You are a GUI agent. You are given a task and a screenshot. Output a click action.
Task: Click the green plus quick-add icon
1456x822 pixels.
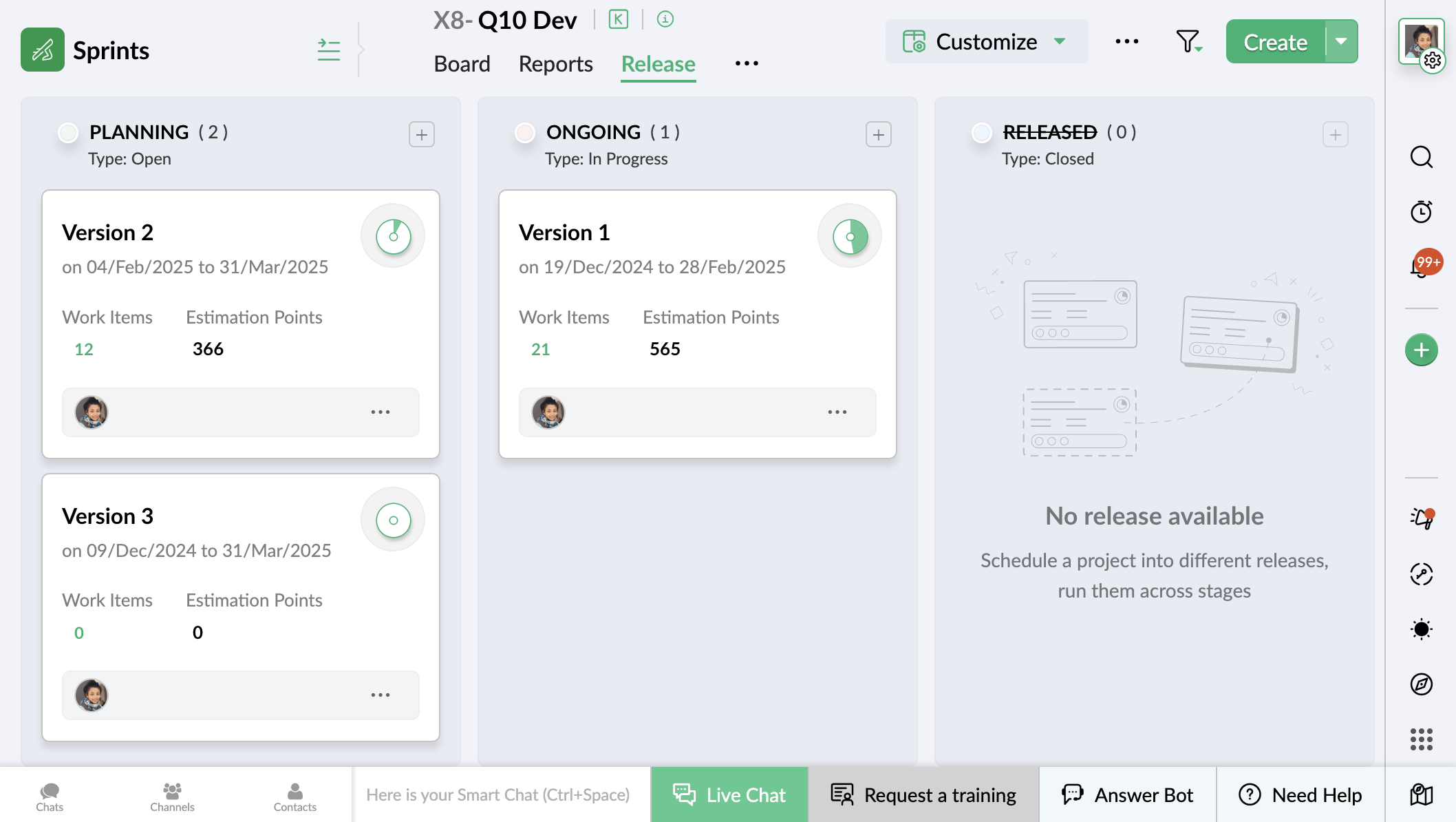[x=1421, y=350]
